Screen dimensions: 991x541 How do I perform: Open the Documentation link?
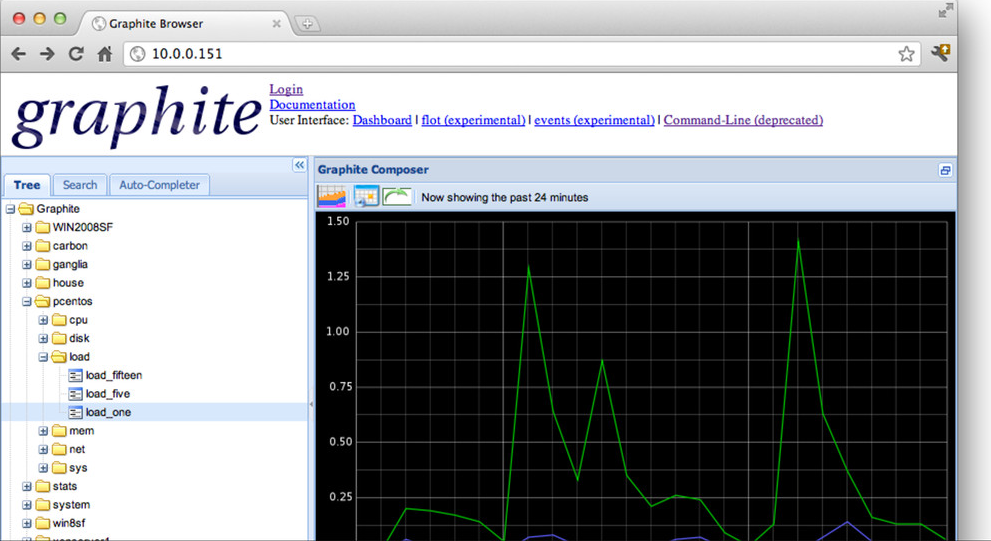tap(312, 105)
